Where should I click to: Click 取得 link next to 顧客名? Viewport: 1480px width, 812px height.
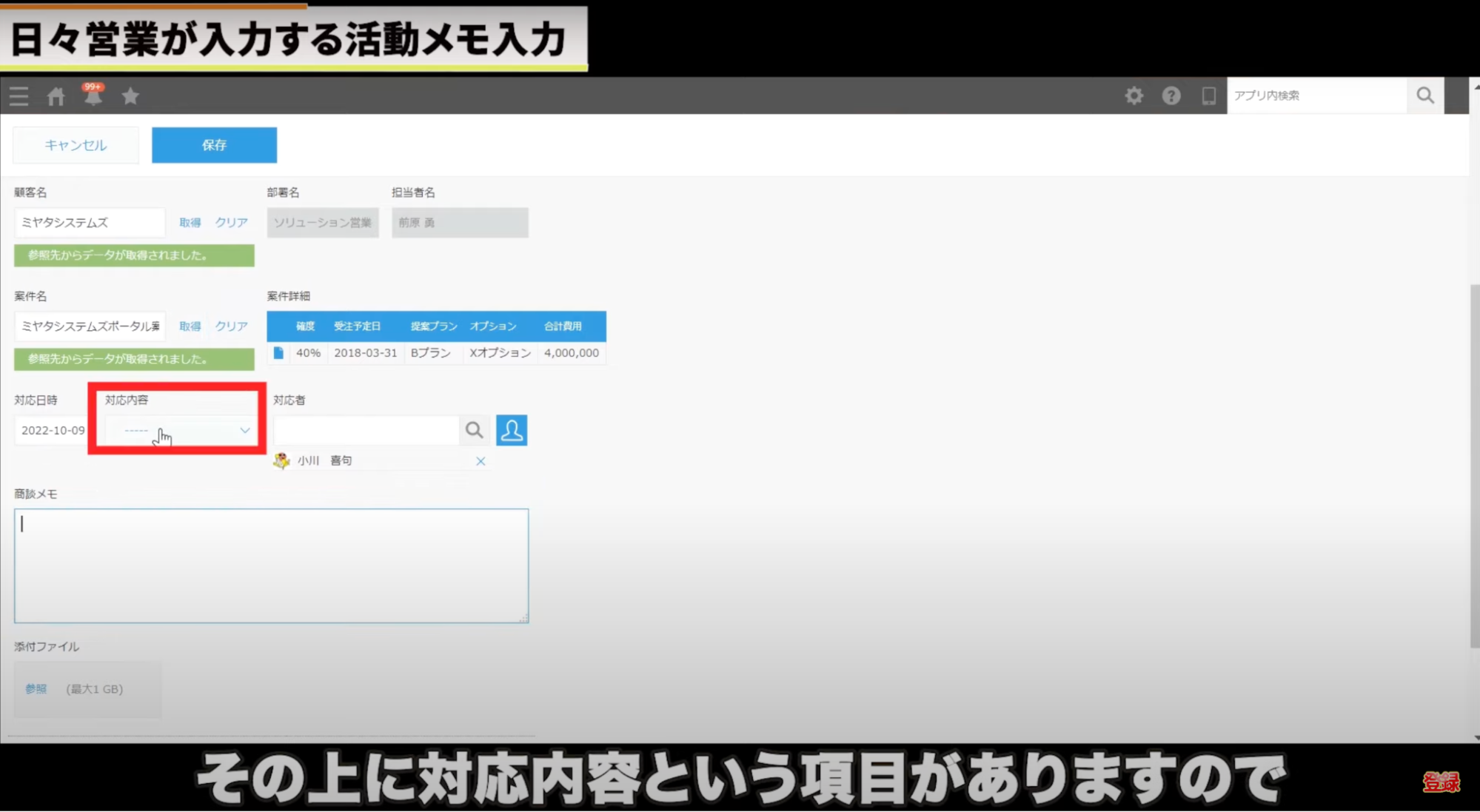(x=190, y=222)
